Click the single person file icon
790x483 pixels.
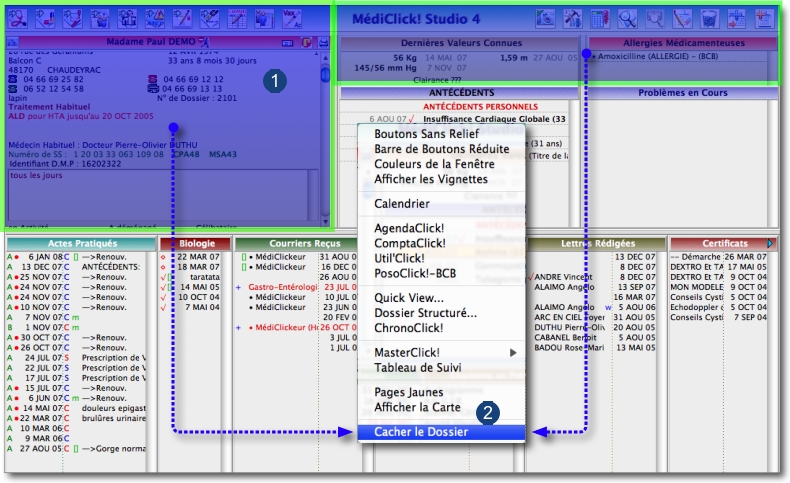[x=264, y=19]
